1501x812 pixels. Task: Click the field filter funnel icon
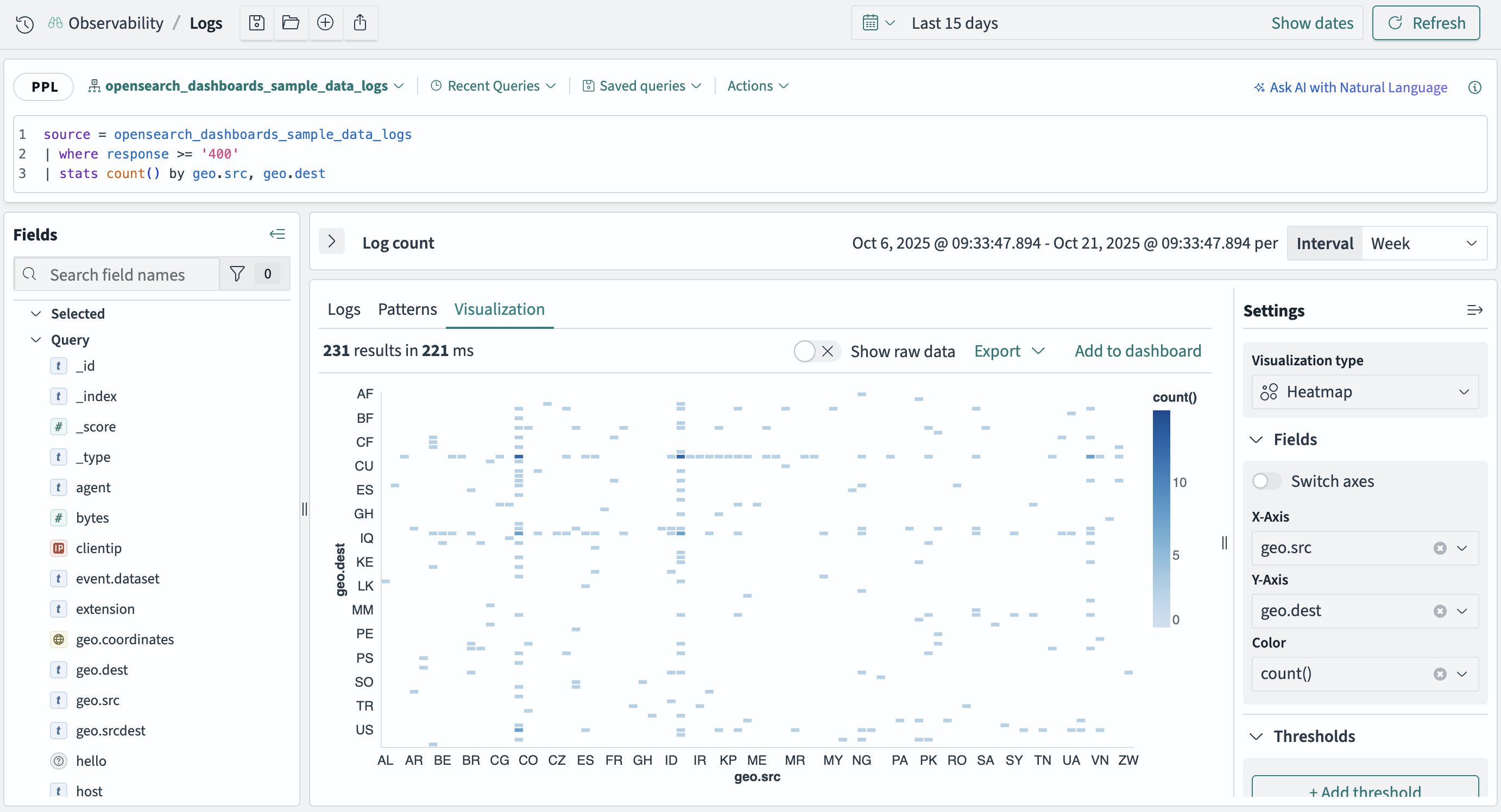[x=237, y=274]
